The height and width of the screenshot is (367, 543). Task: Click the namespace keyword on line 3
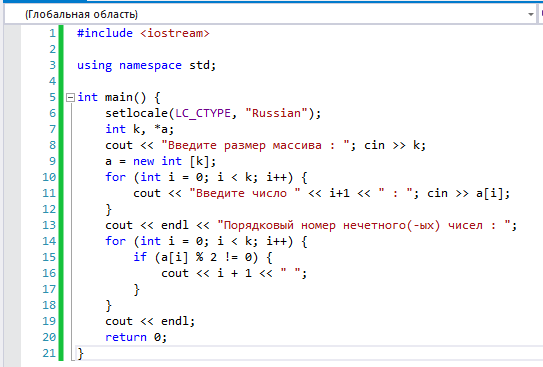click(x=150, y=65)
